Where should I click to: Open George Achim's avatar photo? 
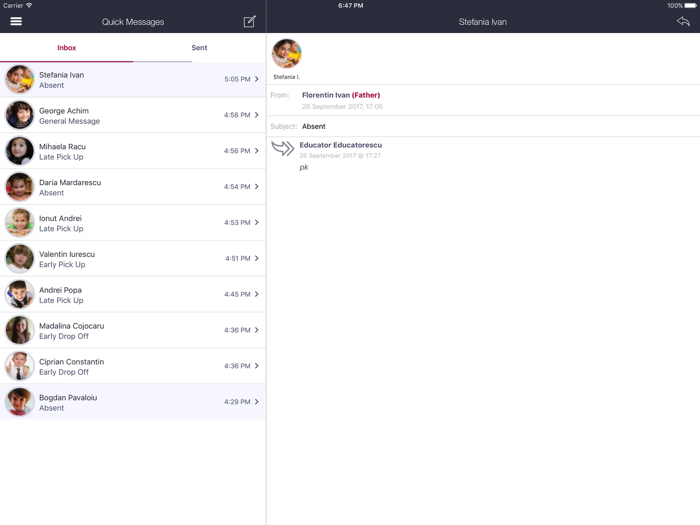[19, 115]
